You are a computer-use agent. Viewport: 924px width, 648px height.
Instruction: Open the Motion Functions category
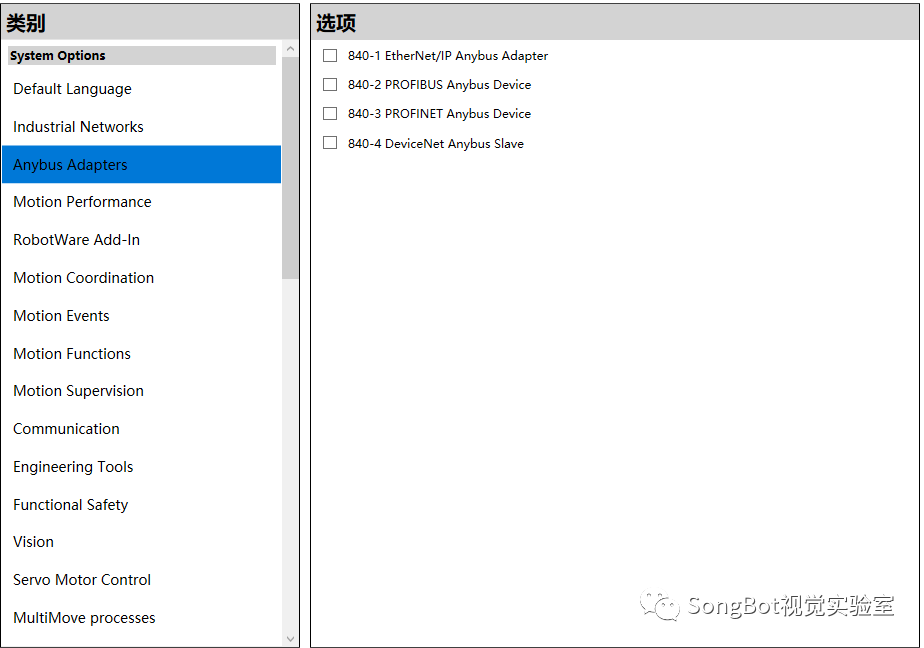pyautogui.click(x=141, y=353)
